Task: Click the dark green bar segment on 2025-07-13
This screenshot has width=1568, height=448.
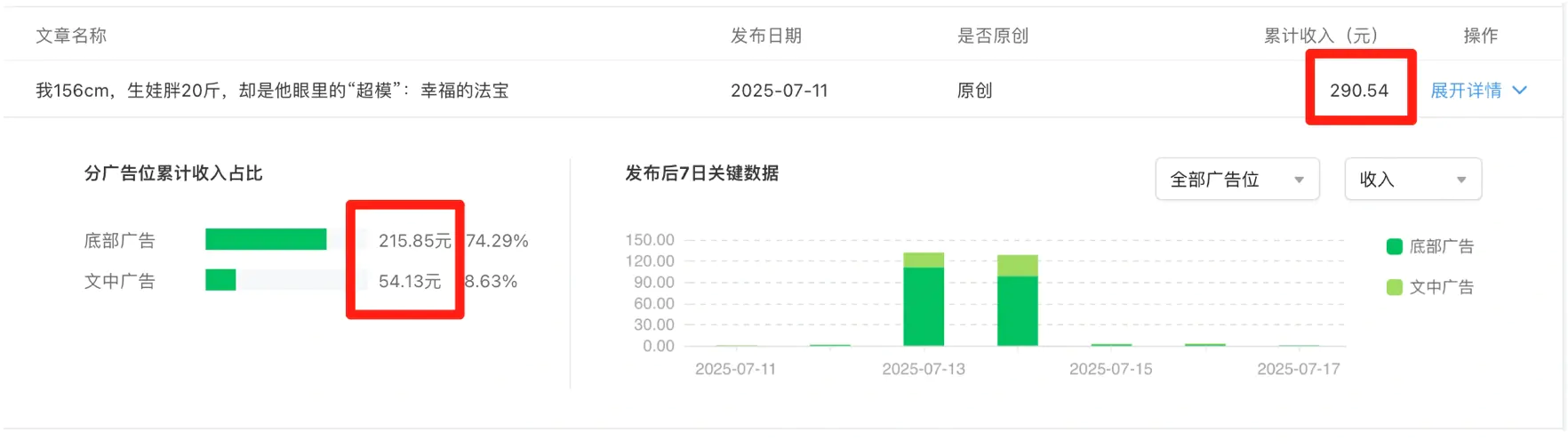Action: coord(924,307)
